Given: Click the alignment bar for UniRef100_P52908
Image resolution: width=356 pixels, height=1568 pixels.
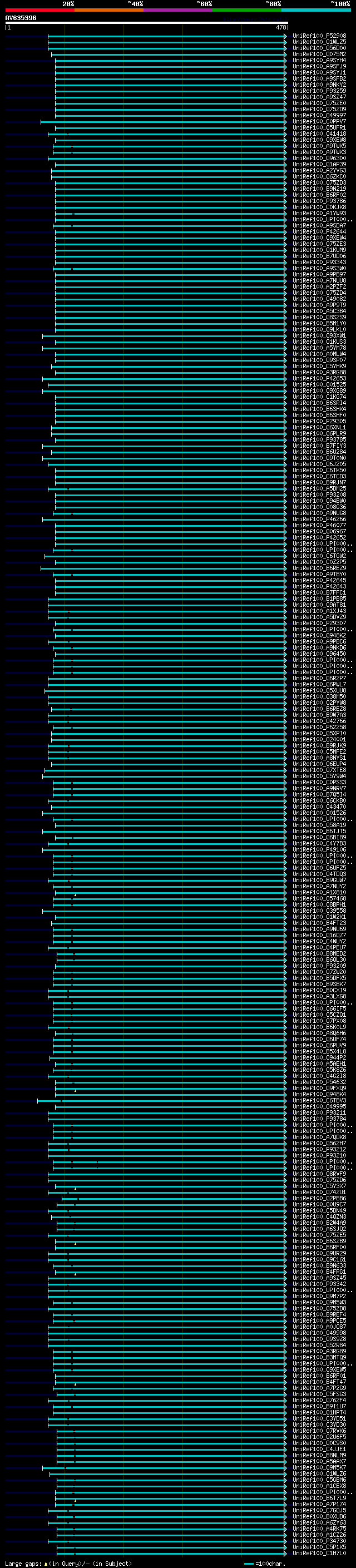Looking at the screenshot, I should click(167, 36).
